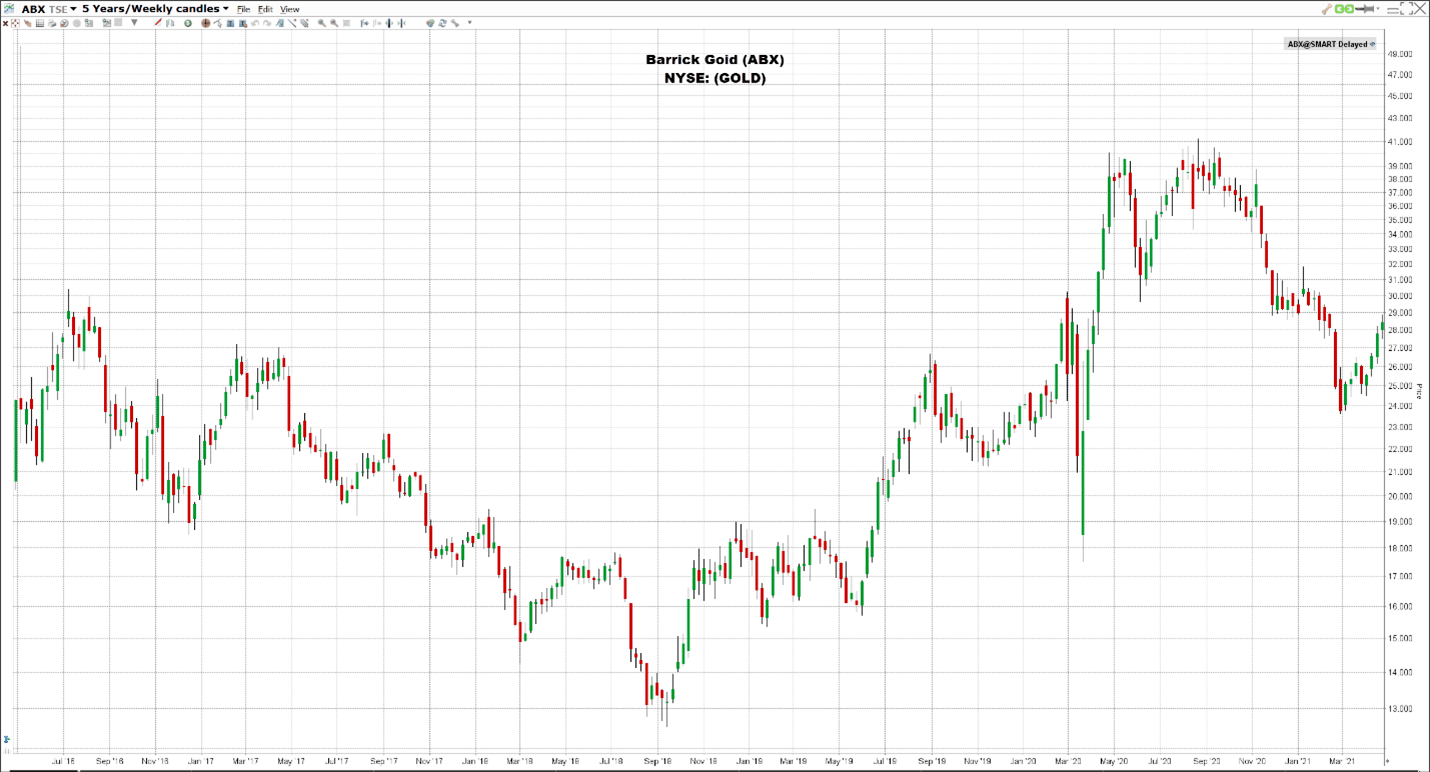Viewport: 1430px width, 772px height.
Task: Click the first magnifier icon to zoom in
Action: (x=322, y=23)
